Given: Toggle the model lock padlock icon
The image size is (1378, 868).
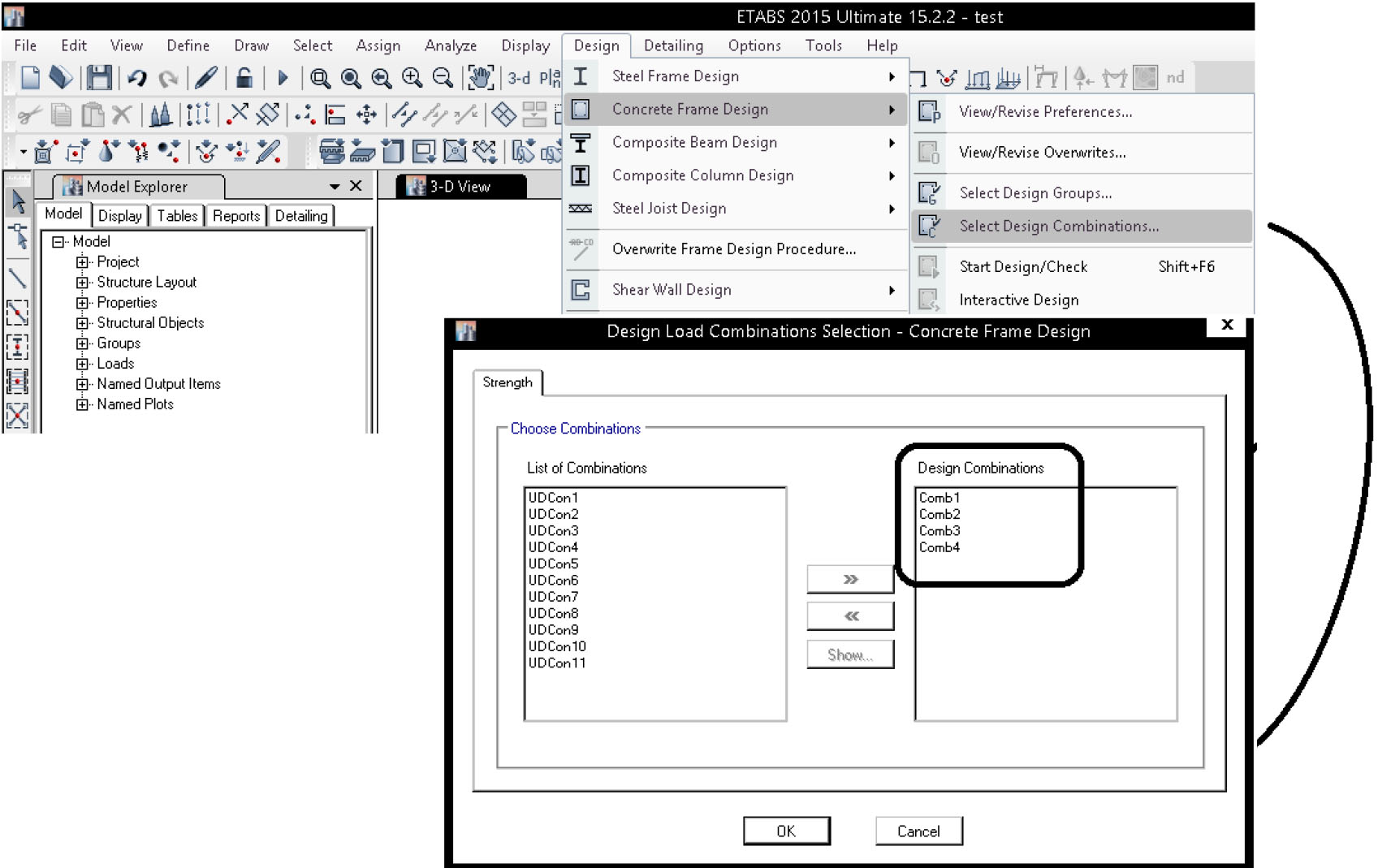Looking at the screenshot, I should coord(244,77).
